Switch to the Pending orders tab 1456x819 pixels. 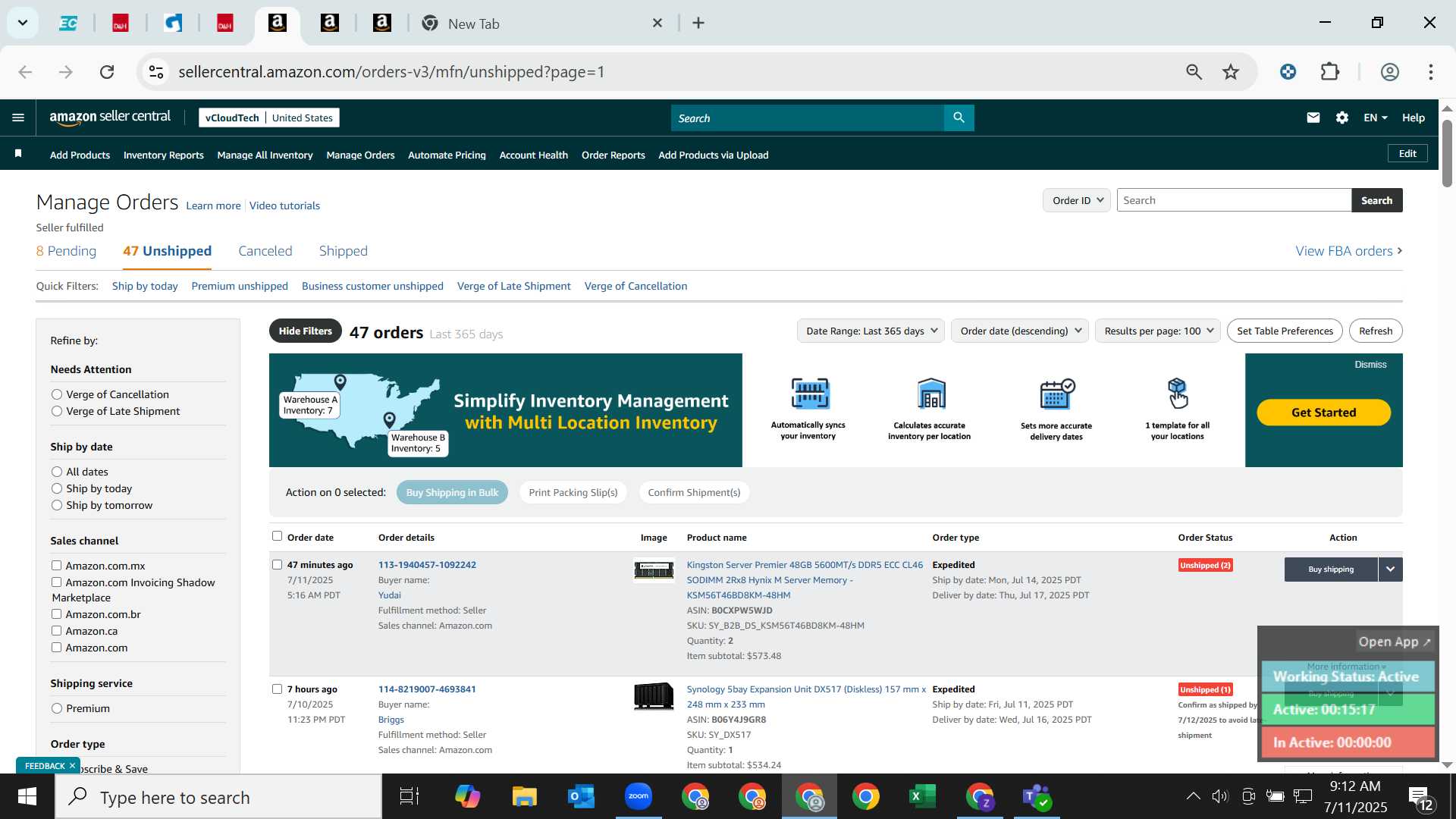pyautogui.click(x=66, y=251)
